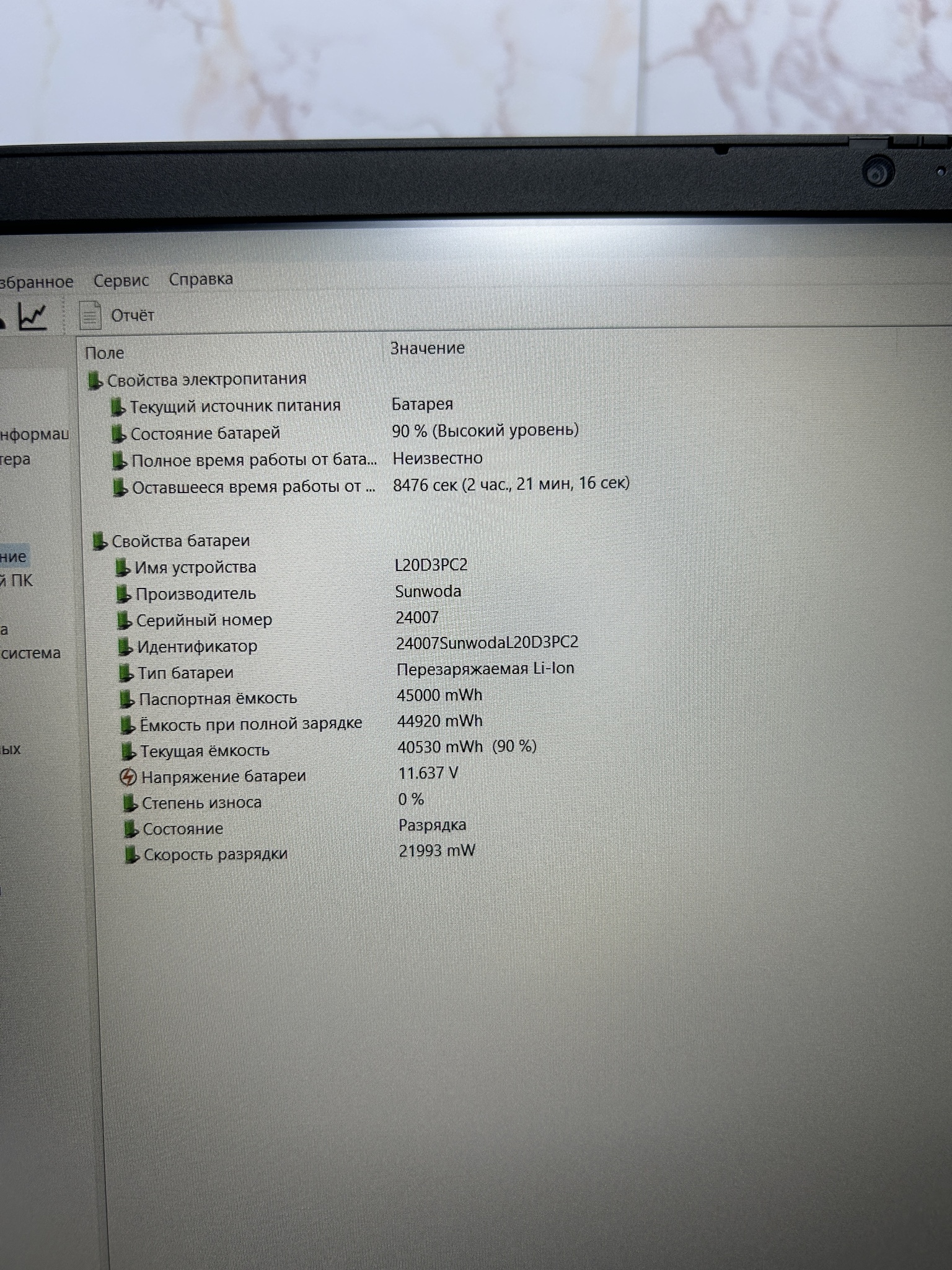952x1270 pixels.
Task: Select the Состояние батарей field label
Action: pos(206,433)
